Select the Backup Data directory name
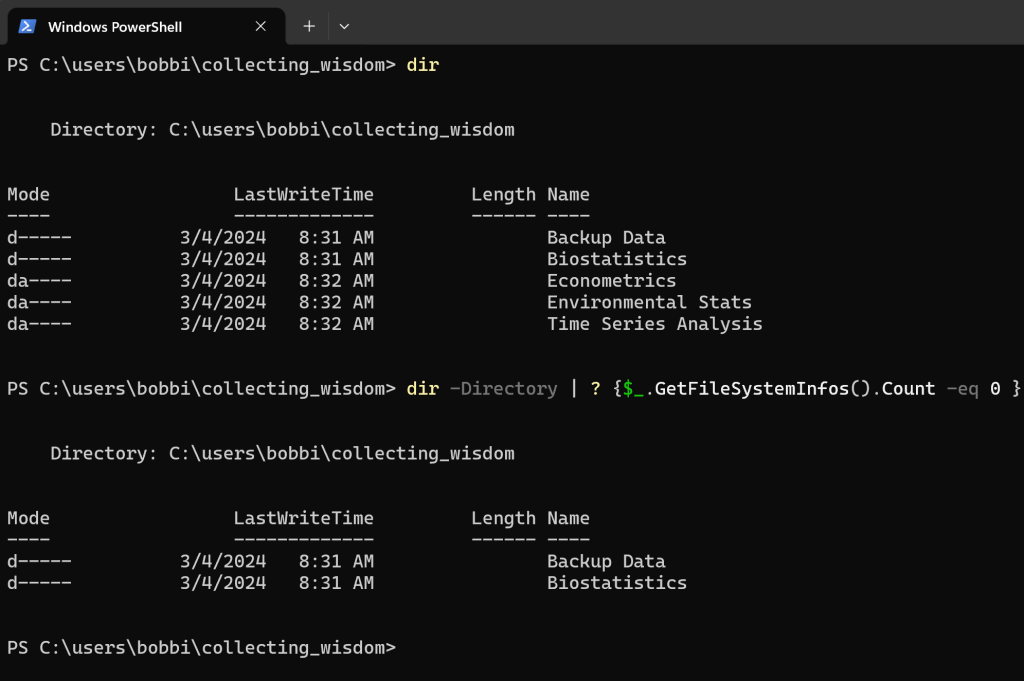 (606, 237)
